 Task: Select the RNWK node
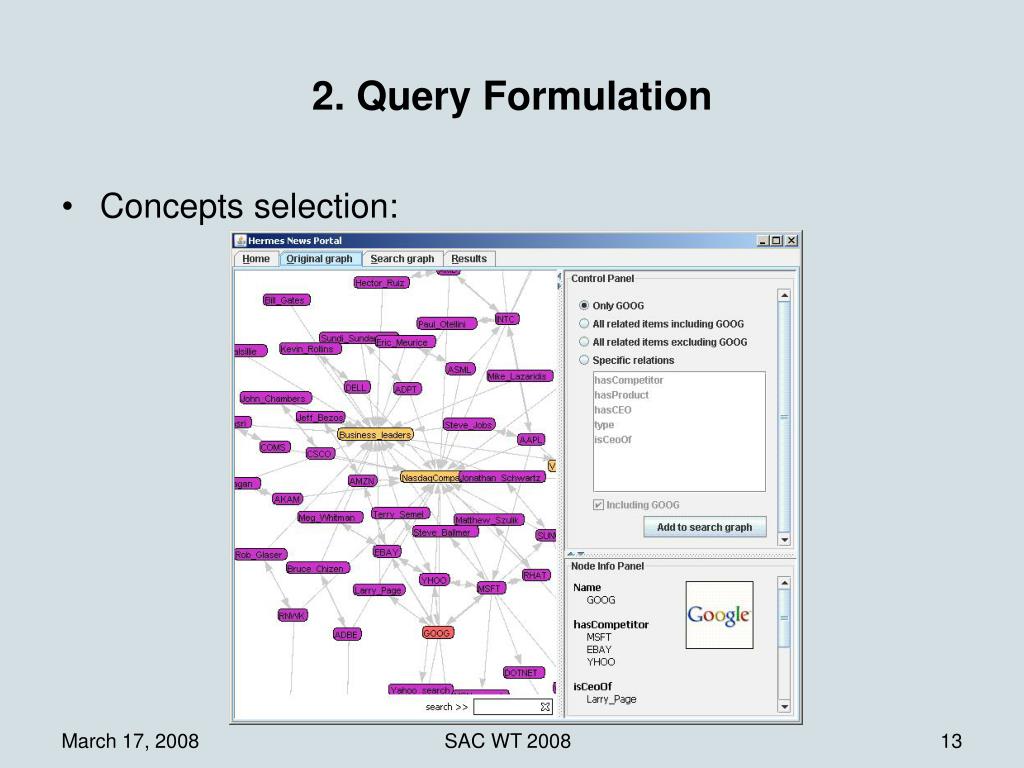click(x=291, y=615)
